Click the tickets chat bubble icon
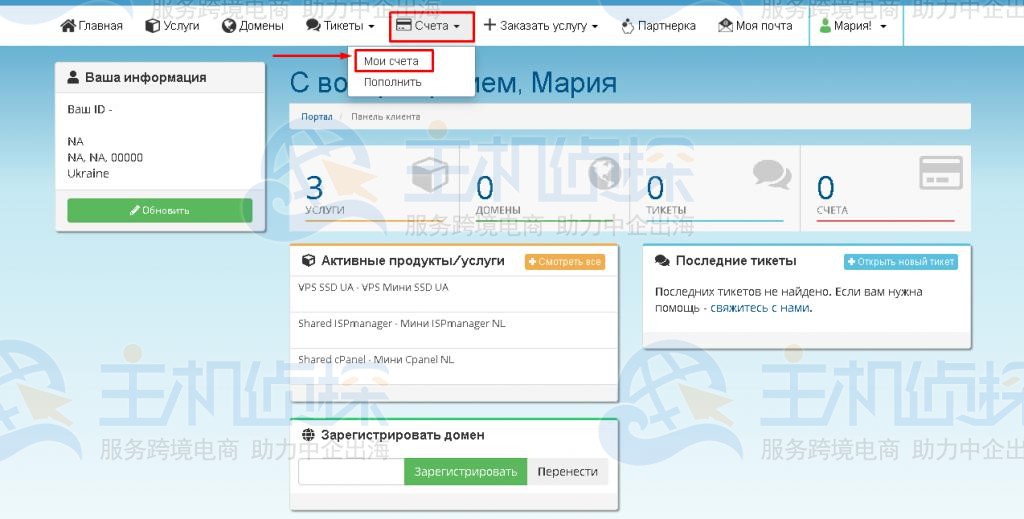 pyautogui.click(x=771, y=174)
